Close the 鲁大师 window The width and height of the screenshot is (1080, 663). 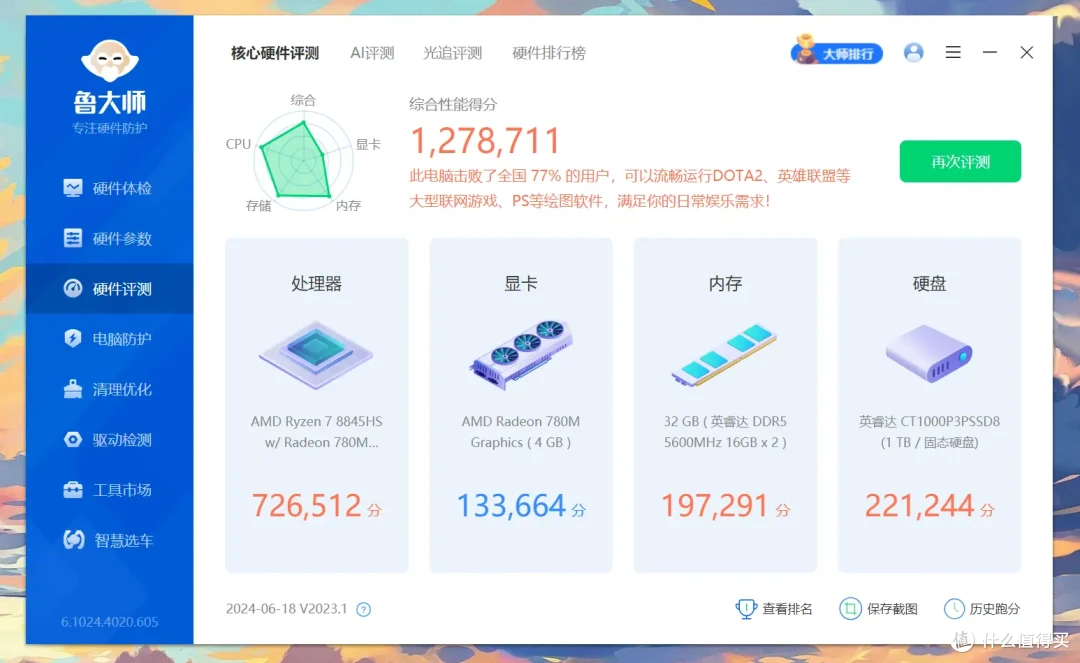1027,52
